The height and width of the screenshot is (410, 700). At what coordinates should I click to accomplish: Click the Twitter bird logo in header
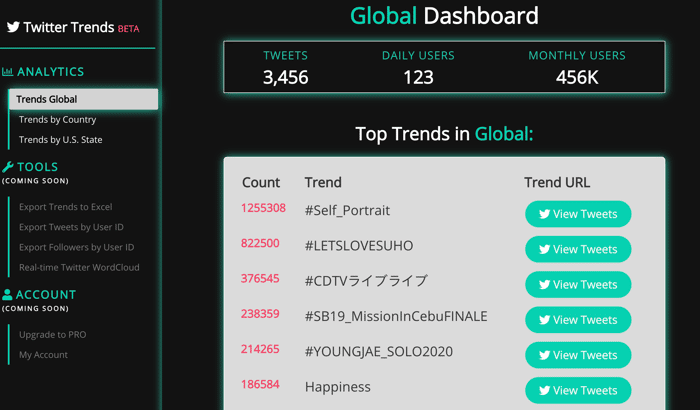coord(13,27)
